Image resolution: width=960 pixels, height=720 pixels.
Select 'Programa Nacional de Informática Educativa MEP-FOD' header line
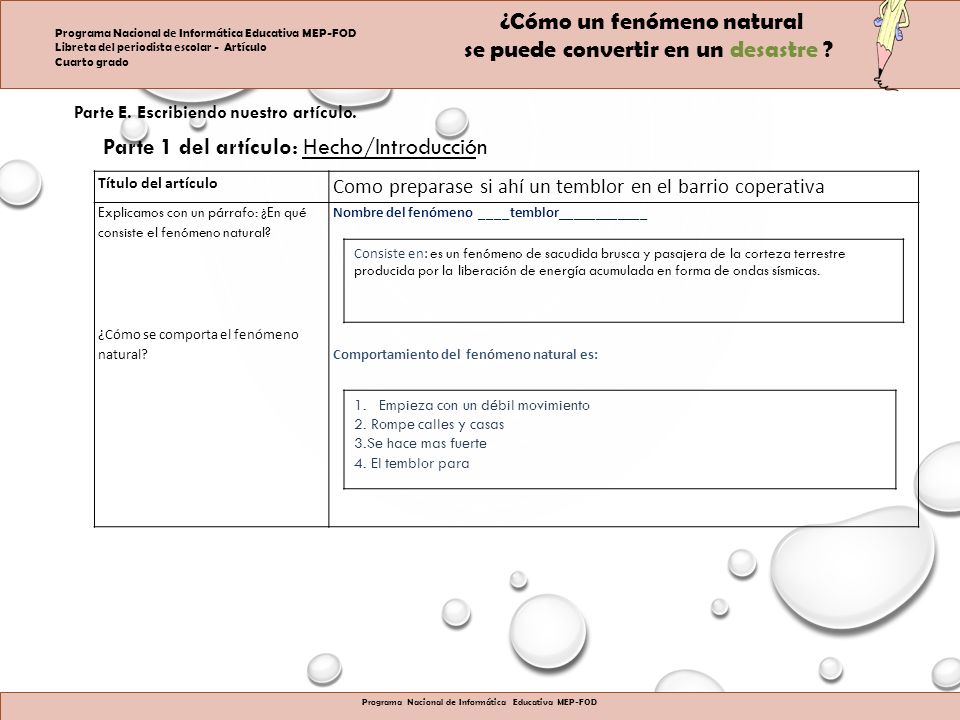(x=206, y=33)
